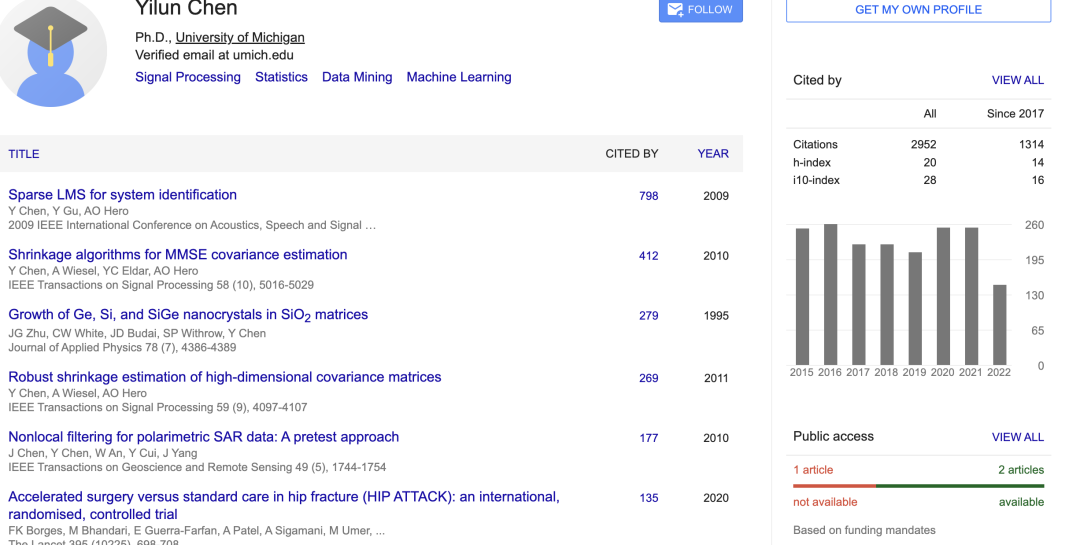The image size is (1080, 545).
Task: Click the 412 cited-by count
Action: [649, 256]
